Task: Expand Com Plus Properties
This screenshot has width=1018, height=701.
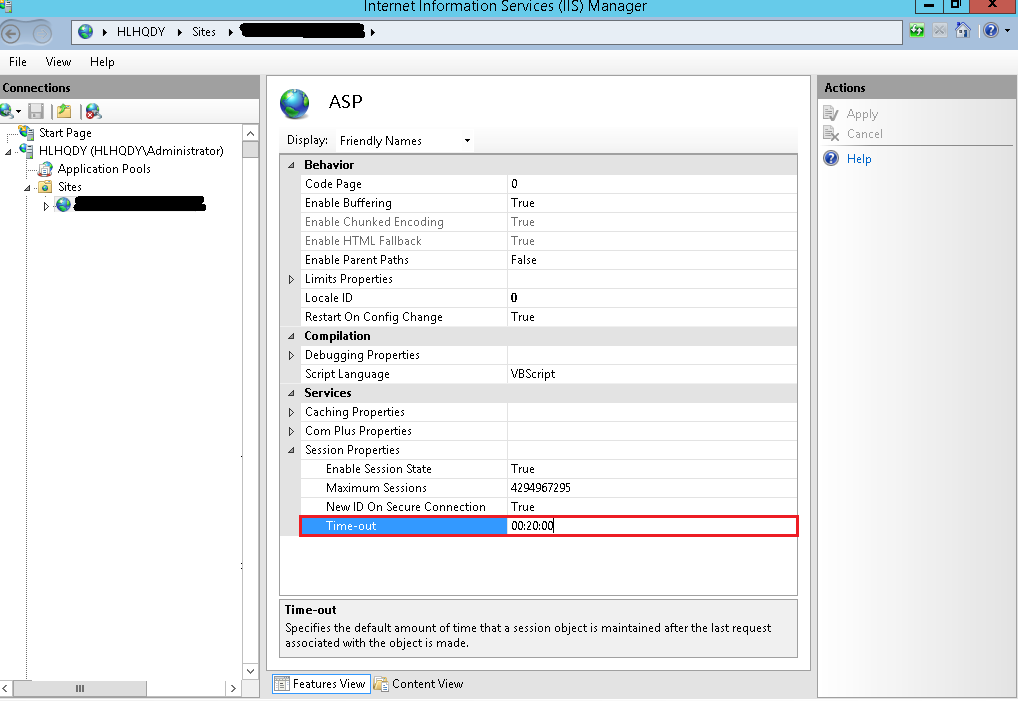Action: (292, 431)
